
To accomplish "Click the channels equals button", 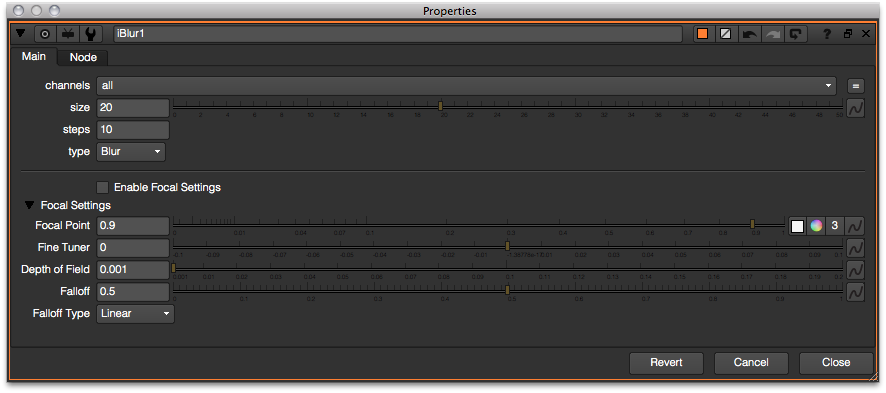I will [x=855, y=86].
